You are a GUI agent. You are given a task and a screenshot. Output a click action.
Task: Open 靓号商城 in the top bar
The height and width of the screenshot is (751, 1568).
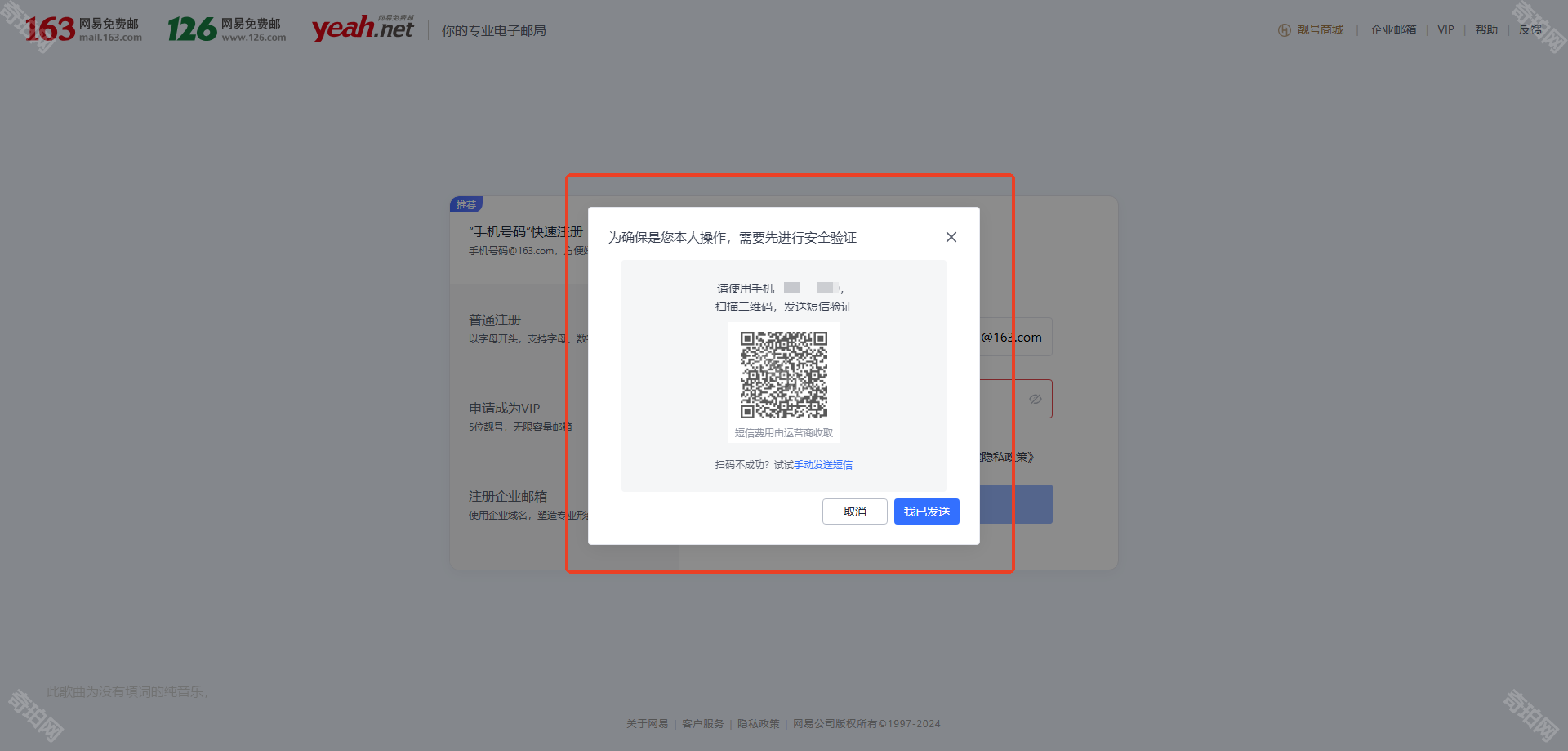(1320, 30)
